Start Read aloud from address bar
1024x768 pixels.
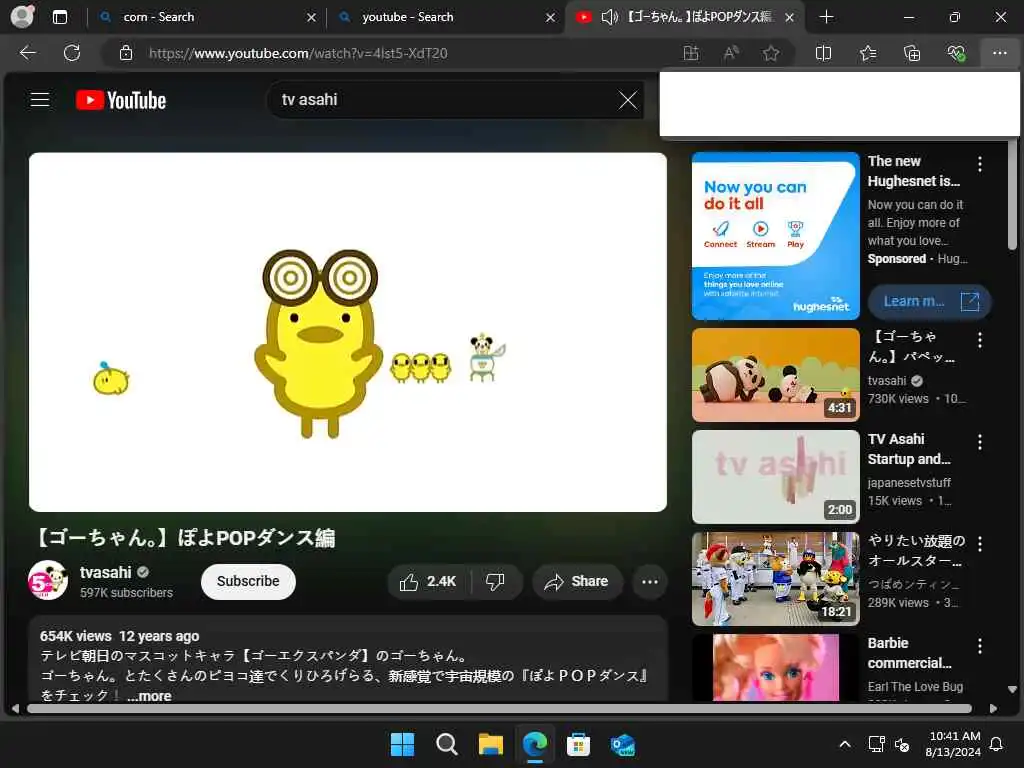[x=731, y=54]
